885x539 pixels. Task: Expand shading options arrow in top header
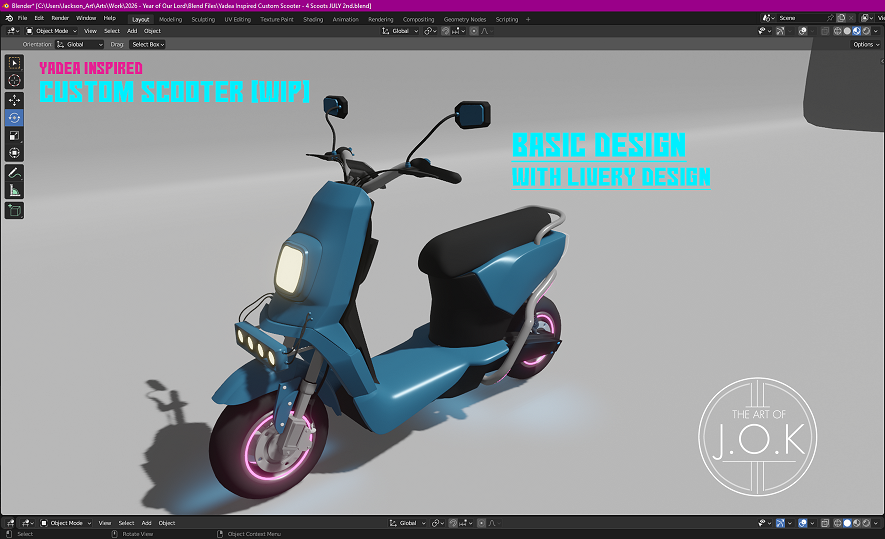pyautogui.click(x=876, y=31)
